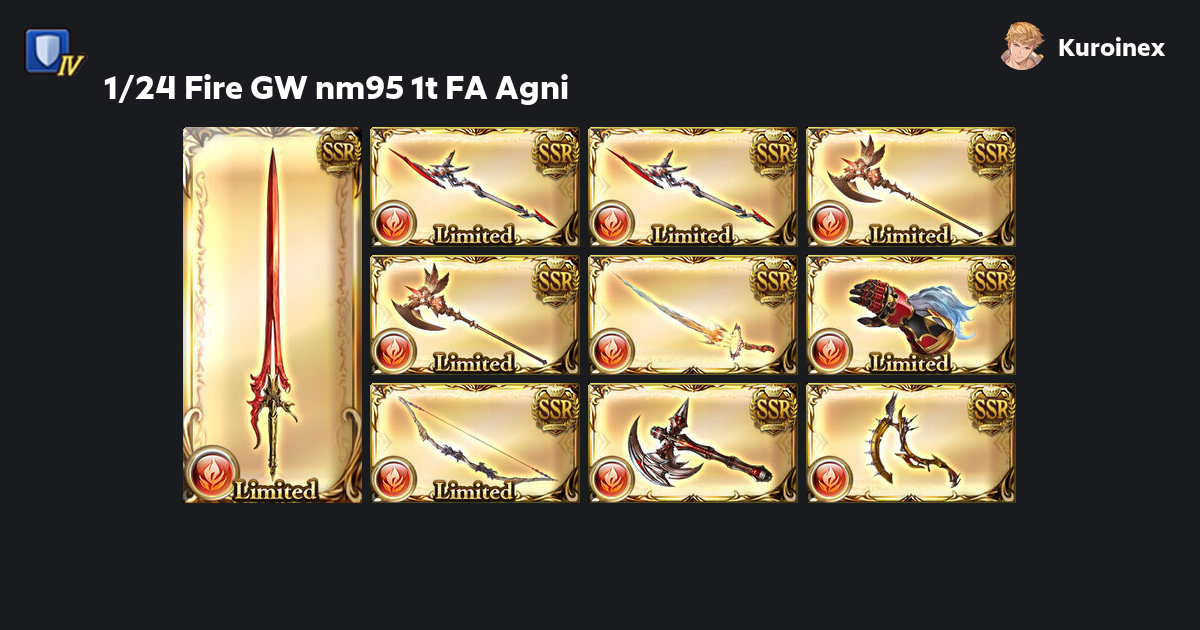
Task: Select the red sword main weapon
Action: pos(272,314)
